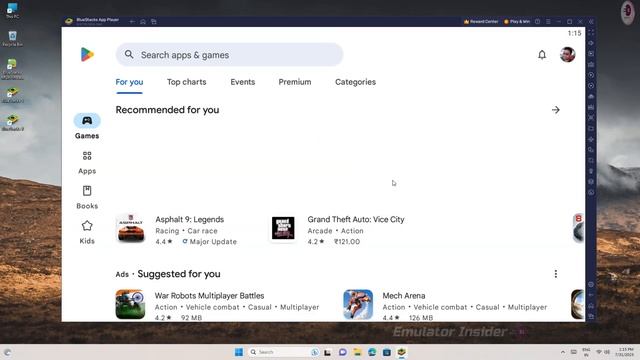The width and height of the screenshot is (640, 360).
Task: Open File Explorer from the taskbar
Action: (358, 352)
